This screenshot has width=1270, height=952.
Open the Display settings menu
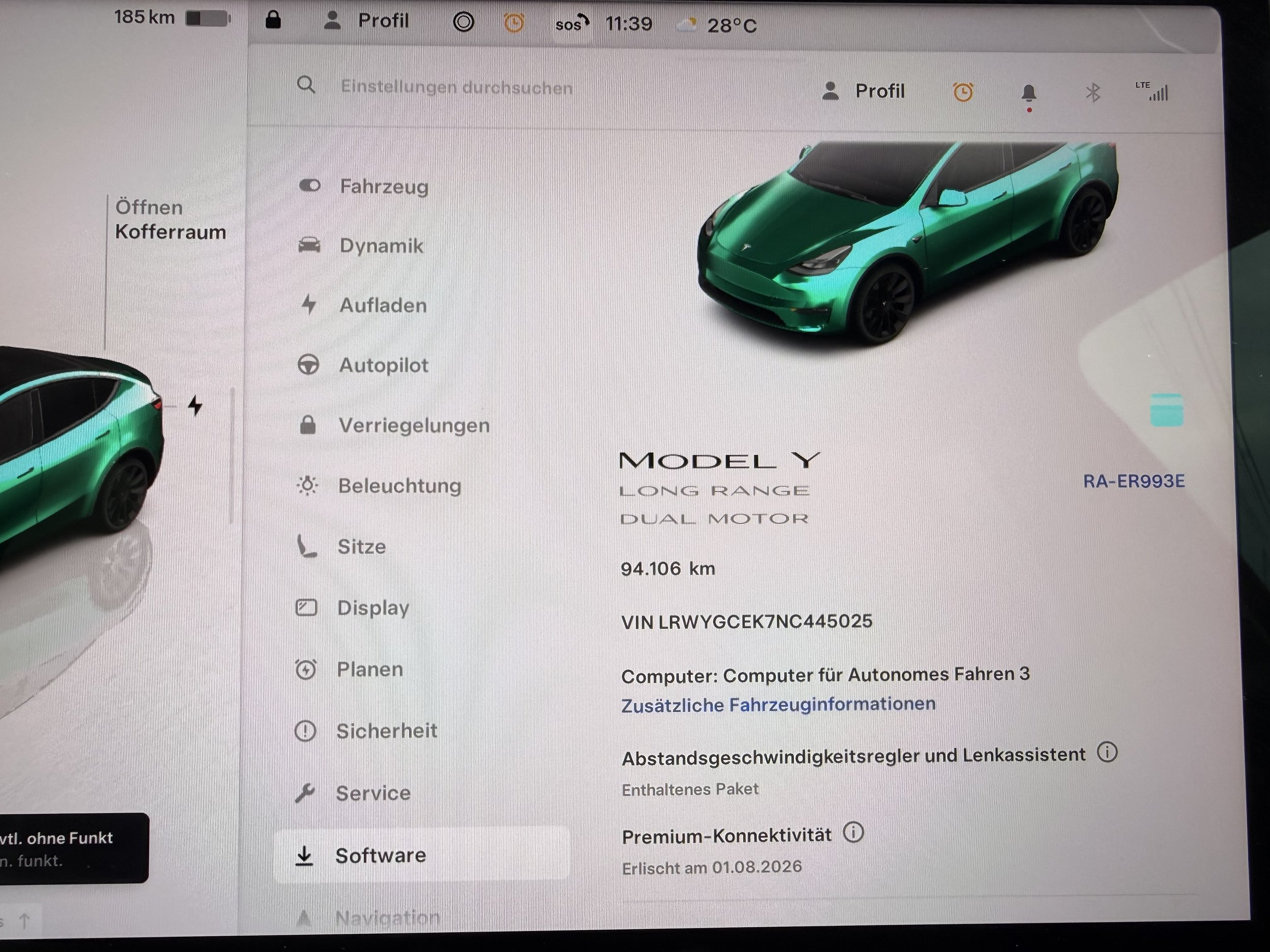(x=353, y=608)
